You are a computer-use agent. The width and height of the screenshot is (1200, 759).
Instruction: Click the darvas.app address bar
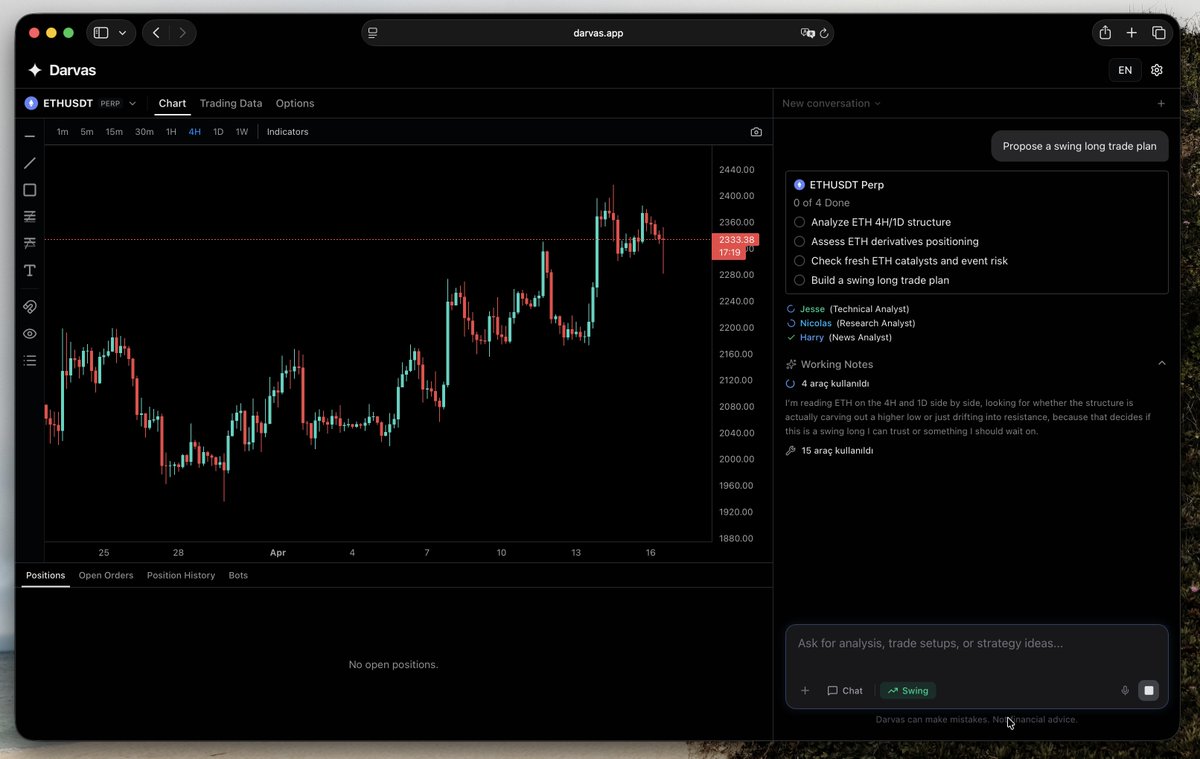point(598,33)
